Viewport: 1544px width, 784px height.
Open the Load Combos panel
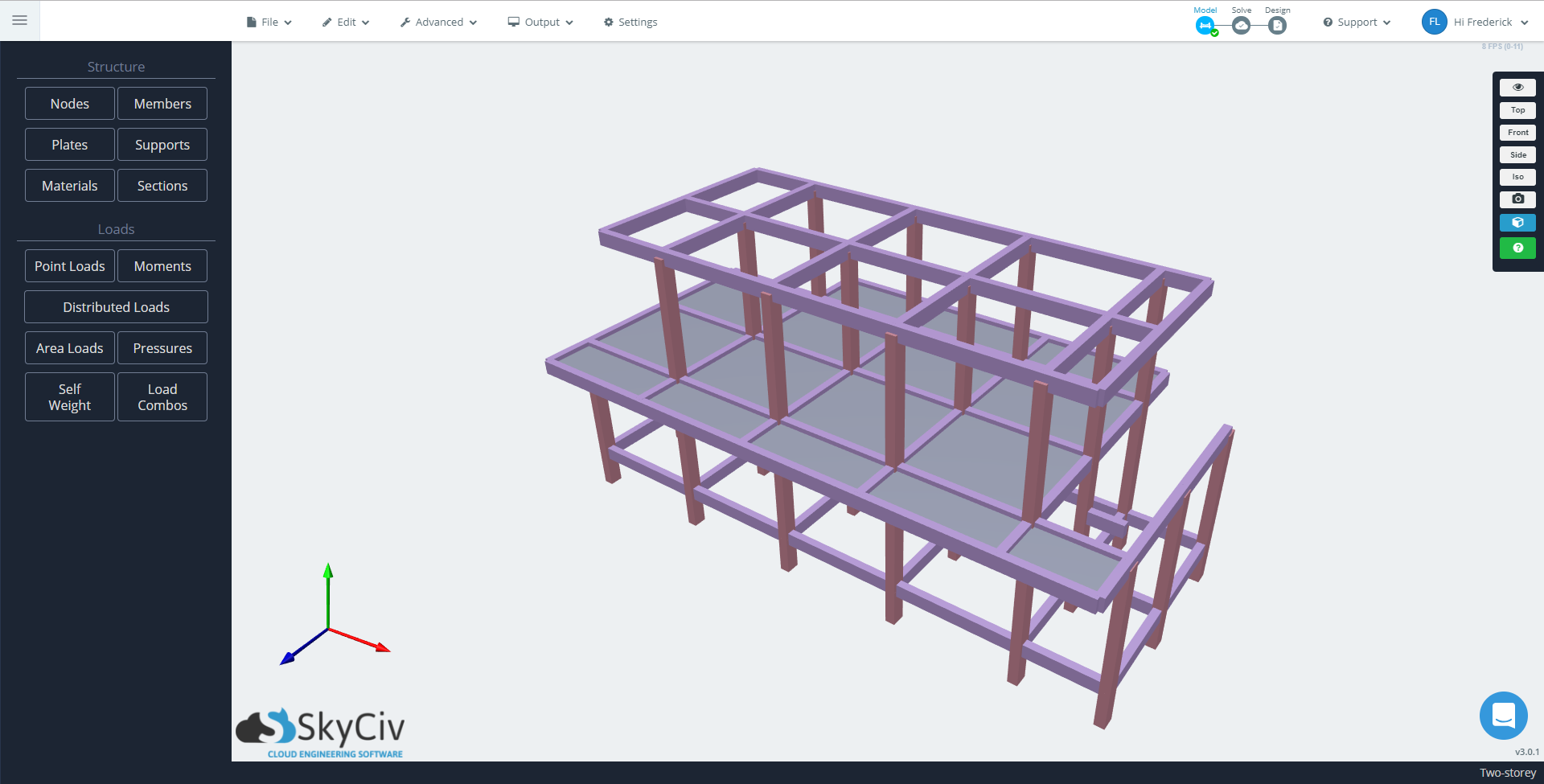[162, 396]
